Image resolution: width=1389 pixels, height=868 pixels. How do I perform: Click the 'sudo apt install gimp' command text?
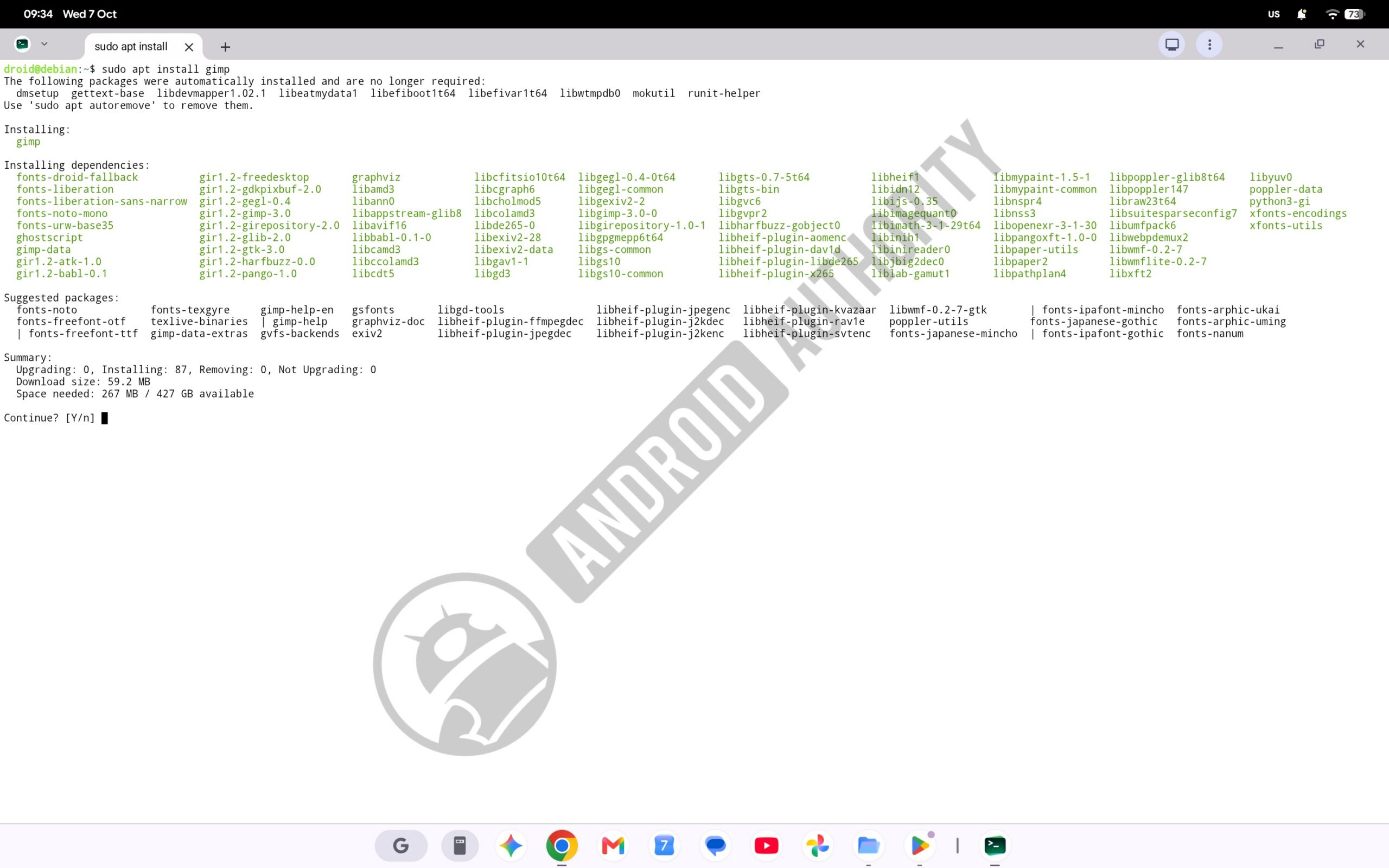tap(165, 69)
